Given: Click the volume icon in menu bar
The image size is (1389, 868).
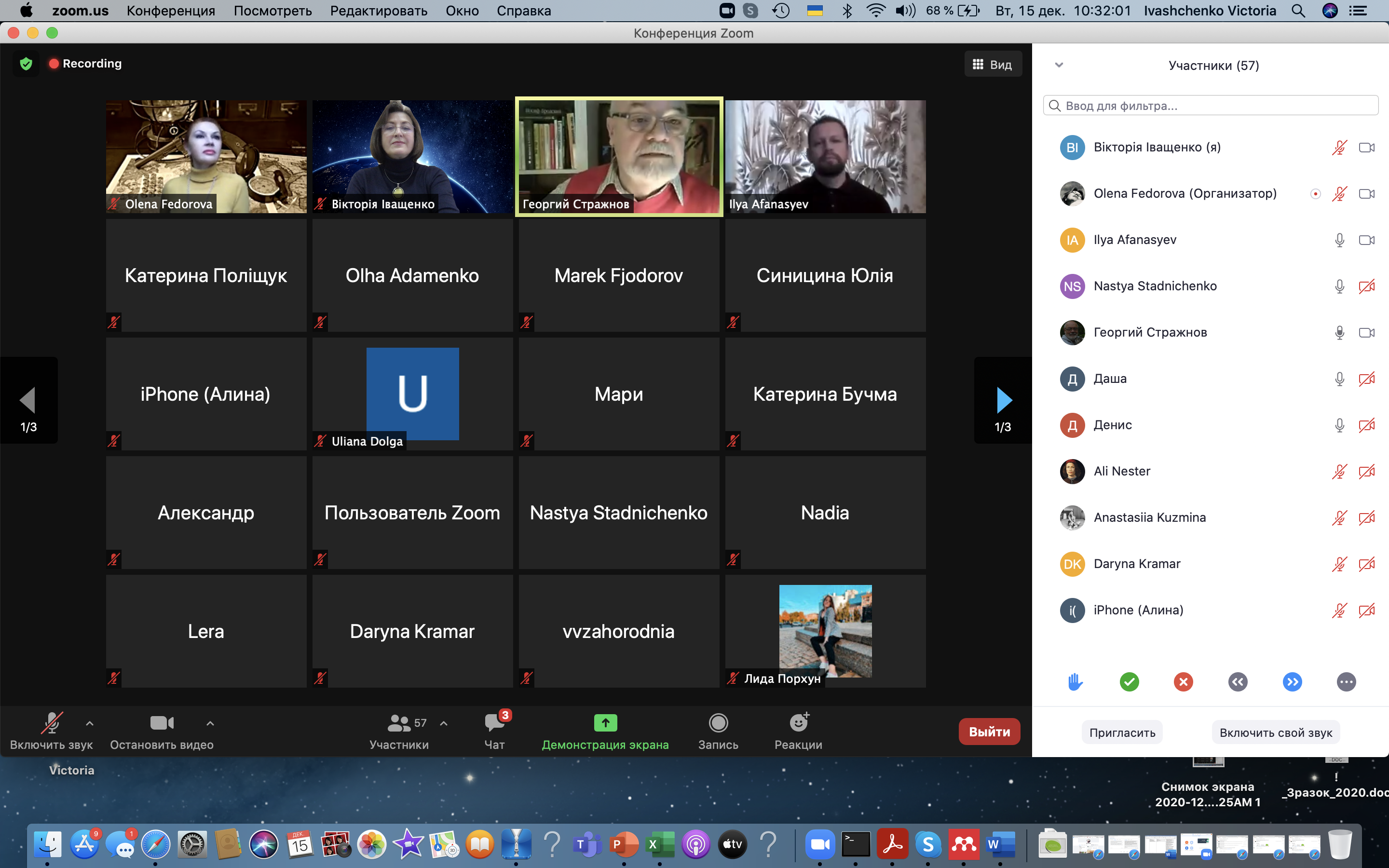Looking at the screenshot, I should pyautogui.click(x=905, y=10).
